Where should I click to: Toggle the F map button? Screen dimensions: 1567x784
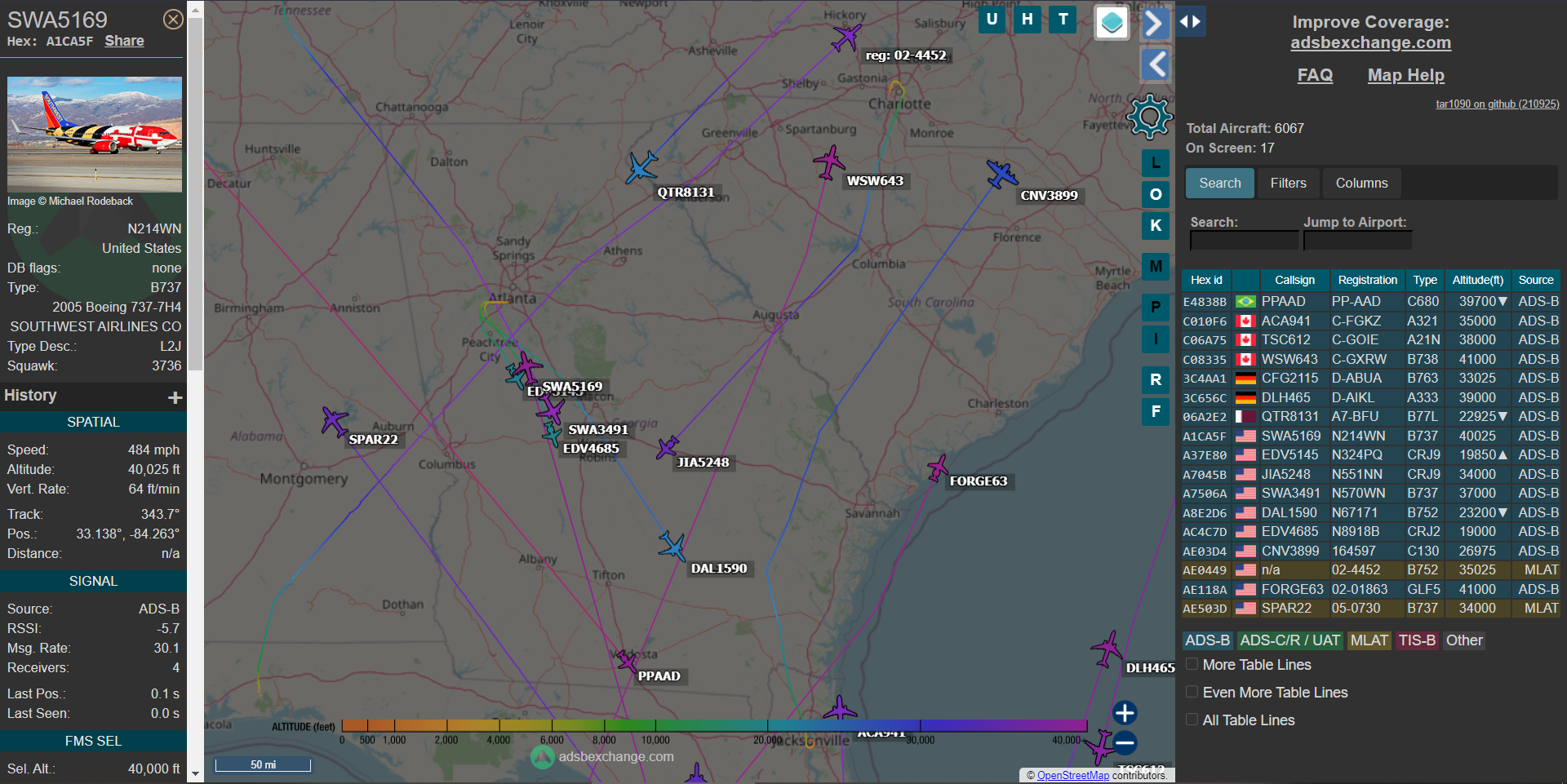[x=1156, y=411]
